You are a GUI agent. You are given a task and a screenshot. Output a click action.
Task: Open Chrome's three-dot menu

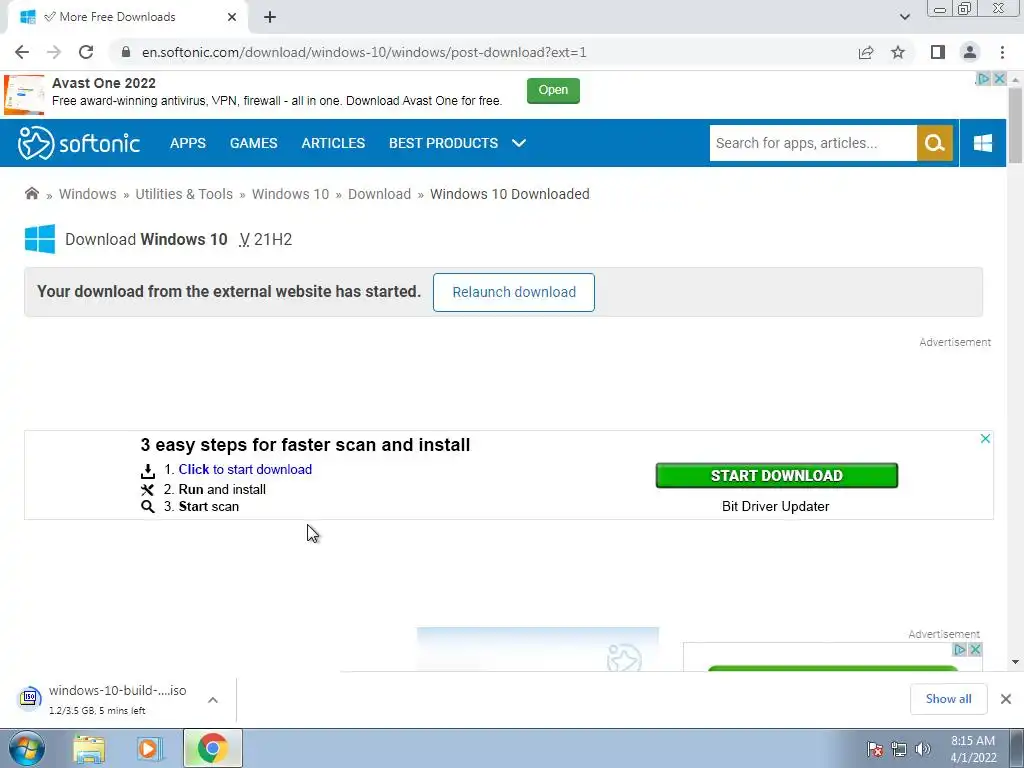click(x=1002, y=52)
